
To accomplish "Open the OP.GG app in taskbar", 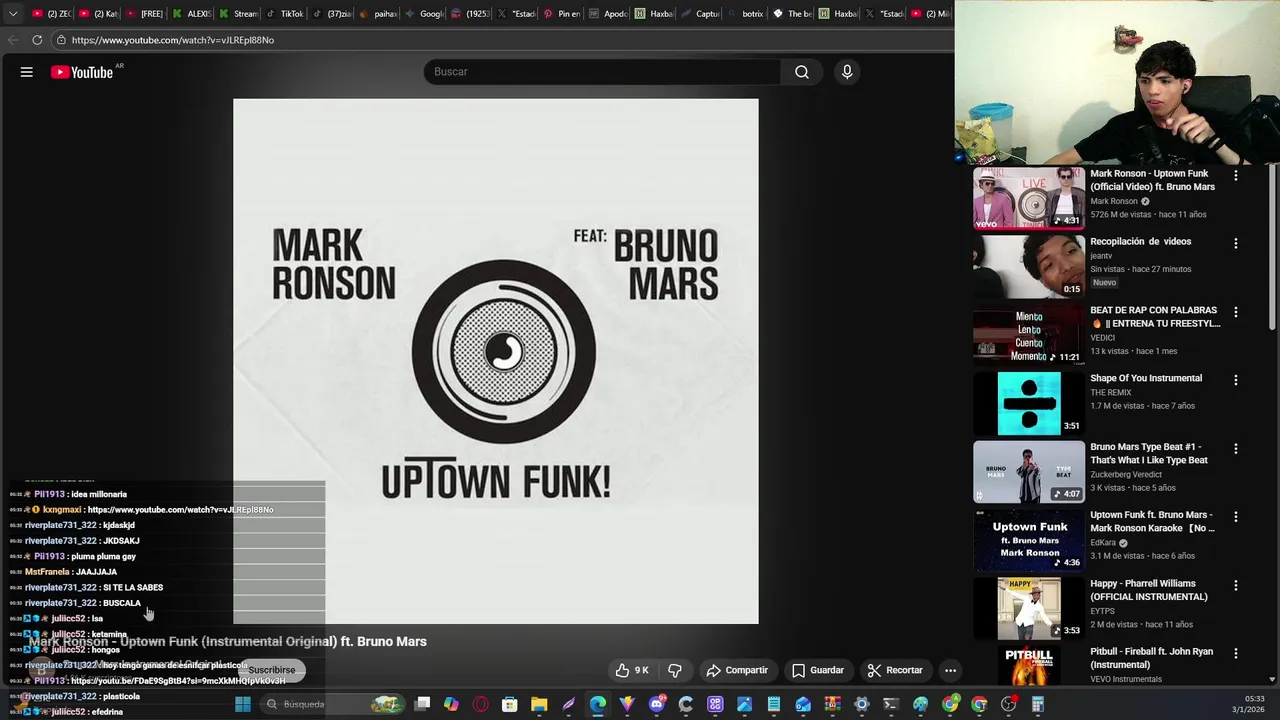I will pyautogui.click(x=715, y=704).
